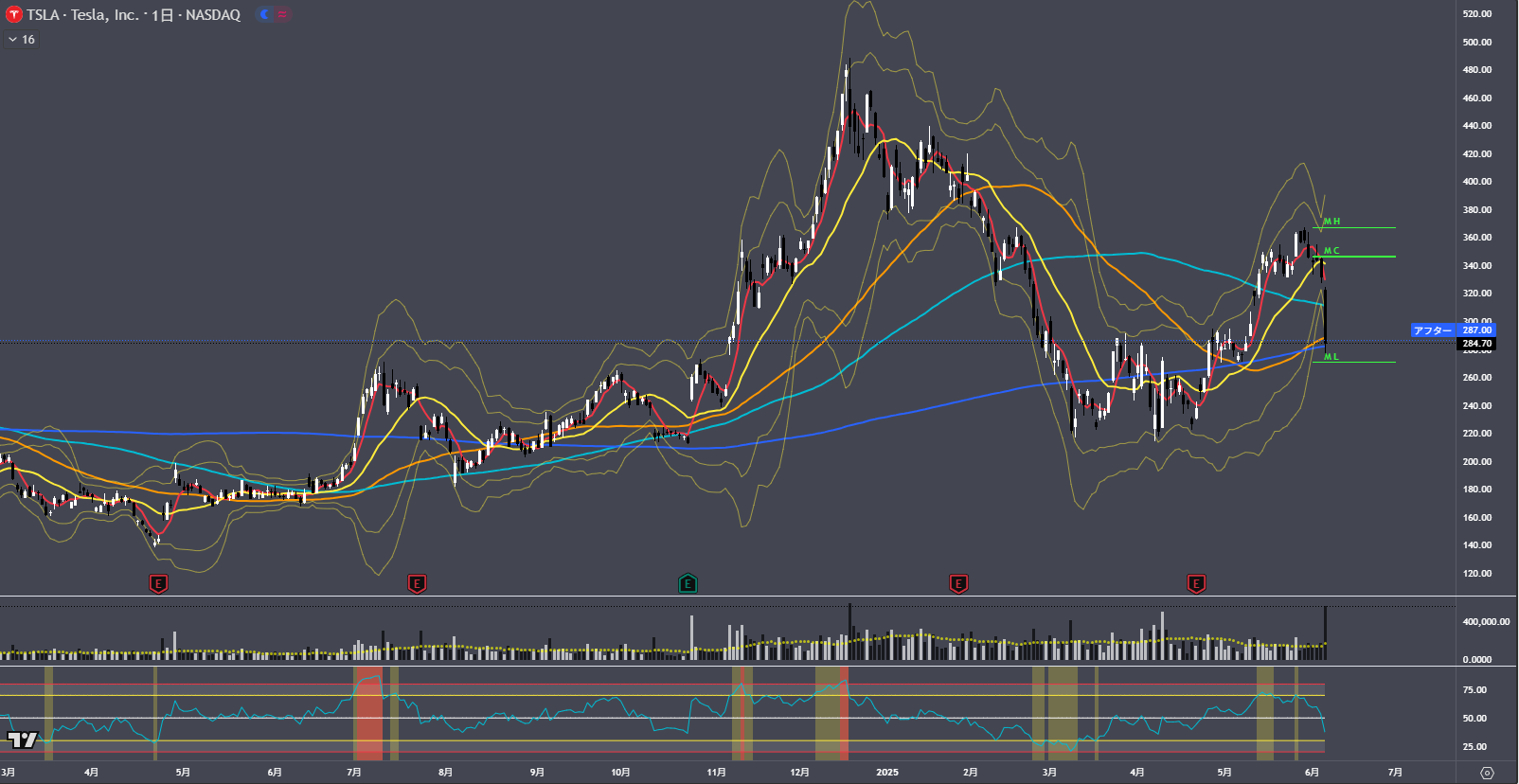Open the green earnings marker E near late October
This screenshot has width=1519, height=784.
(x=688, y=583)
